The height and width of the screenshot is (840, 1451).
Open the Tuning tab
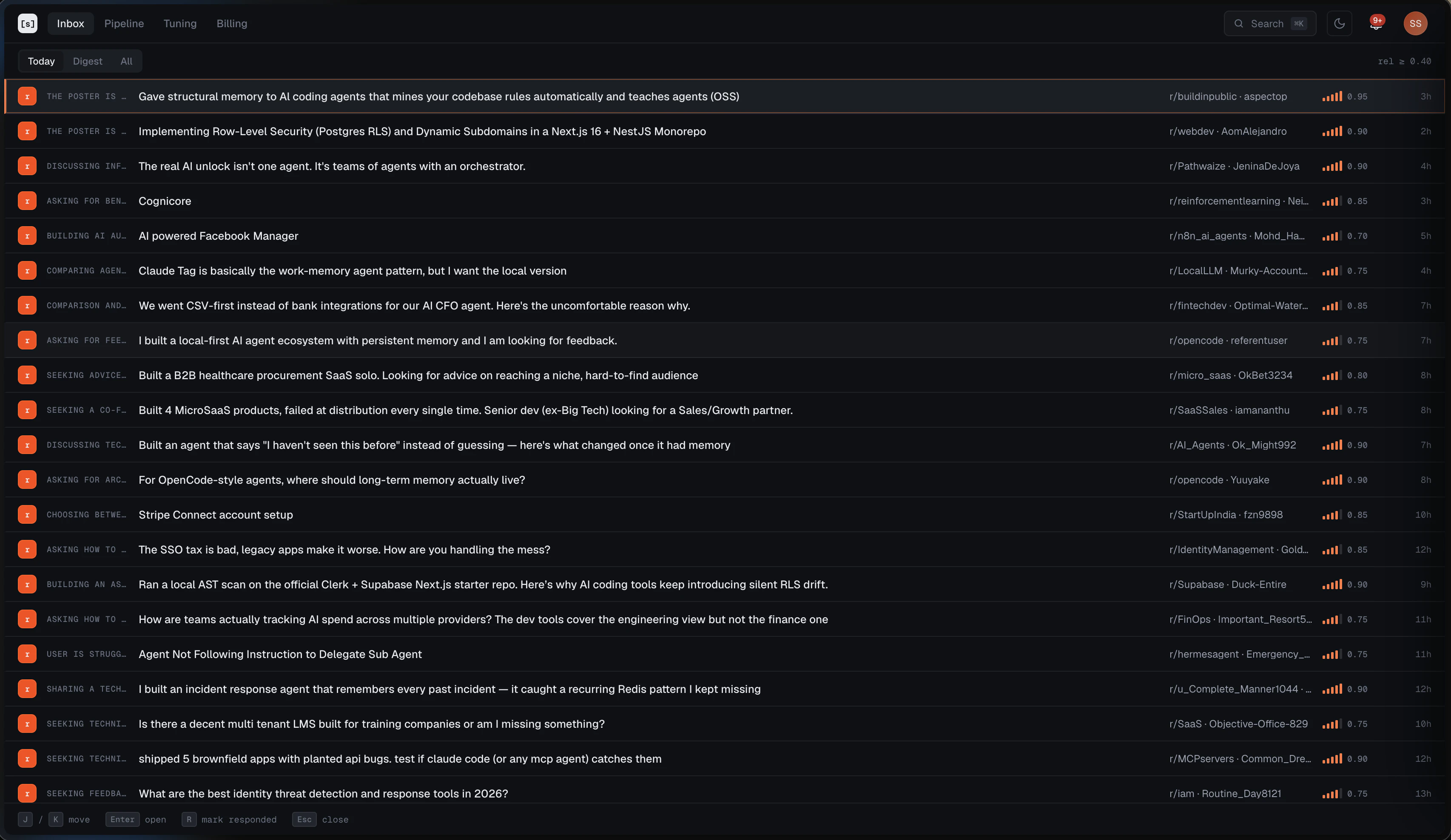point(180,24)
